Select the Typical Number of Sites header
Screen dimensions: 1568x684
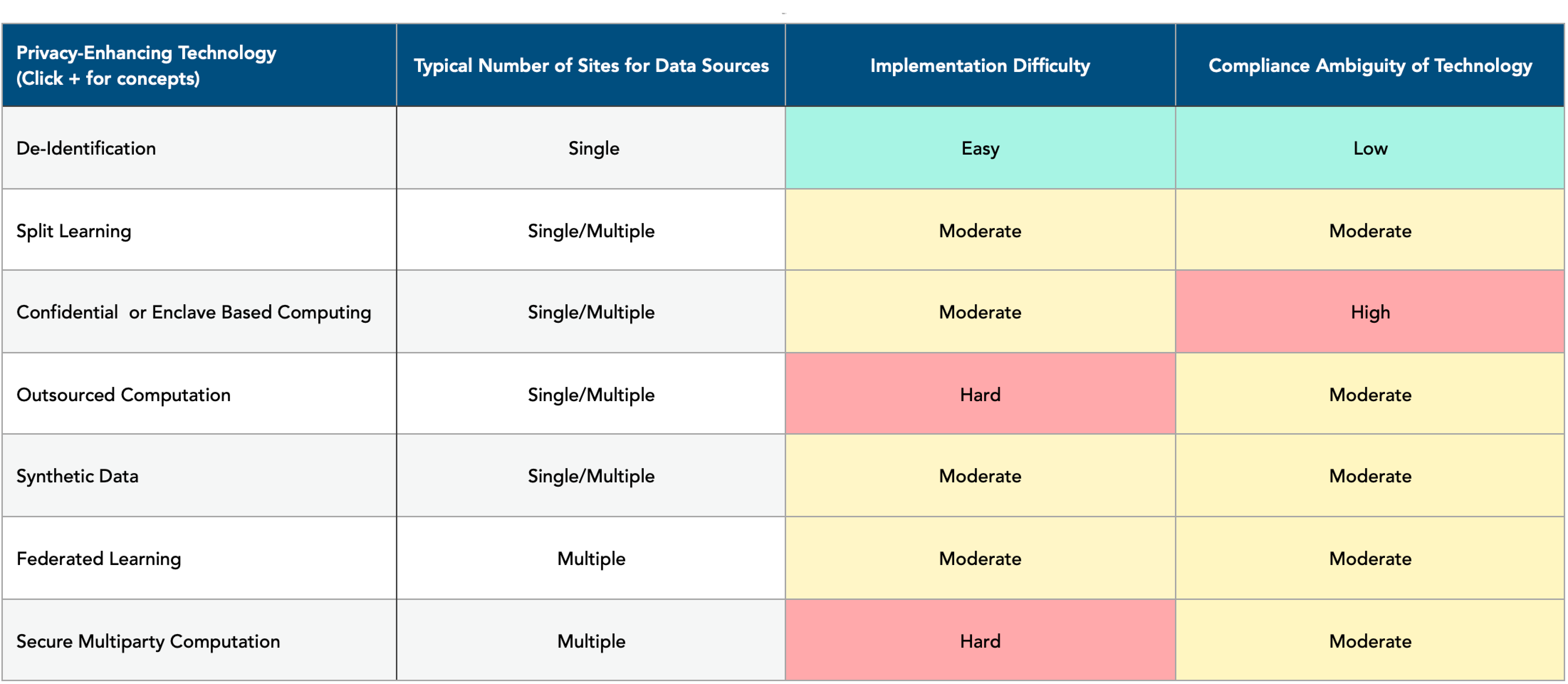[x=591, y=65]
